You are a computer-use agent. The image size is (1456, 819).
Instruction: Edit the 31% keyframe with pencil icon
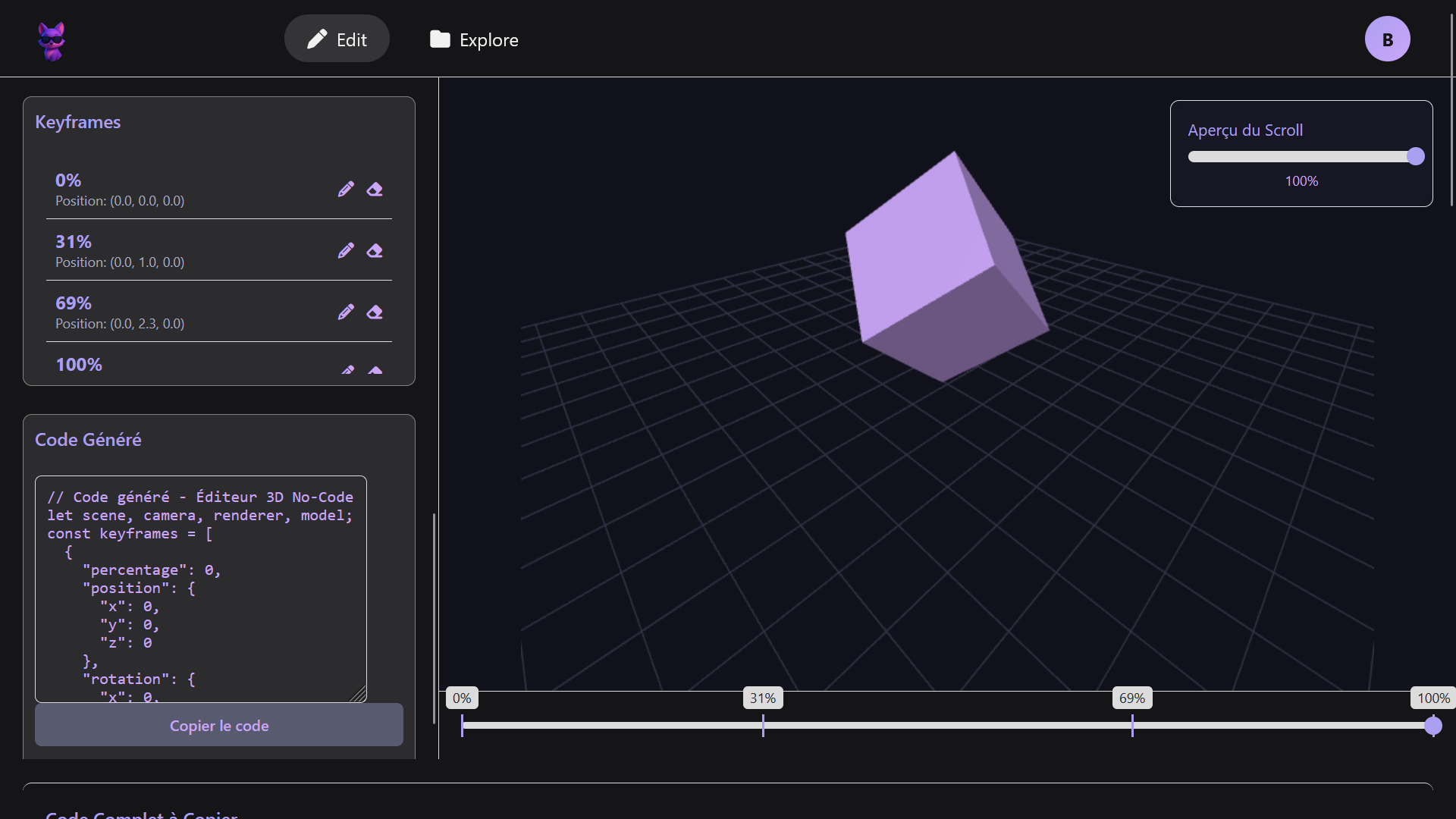tap(346, 251)
